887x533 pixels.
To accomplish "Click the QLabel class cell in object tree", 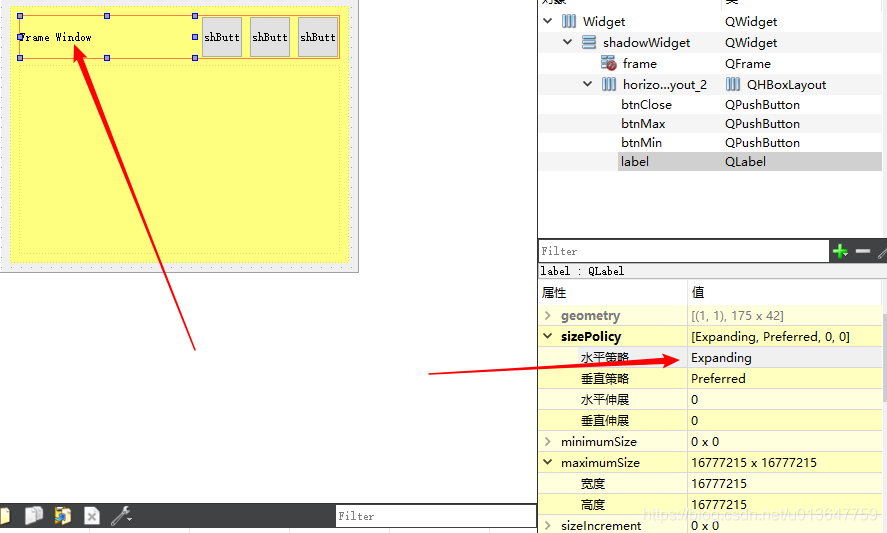I will tap(745, 162).
